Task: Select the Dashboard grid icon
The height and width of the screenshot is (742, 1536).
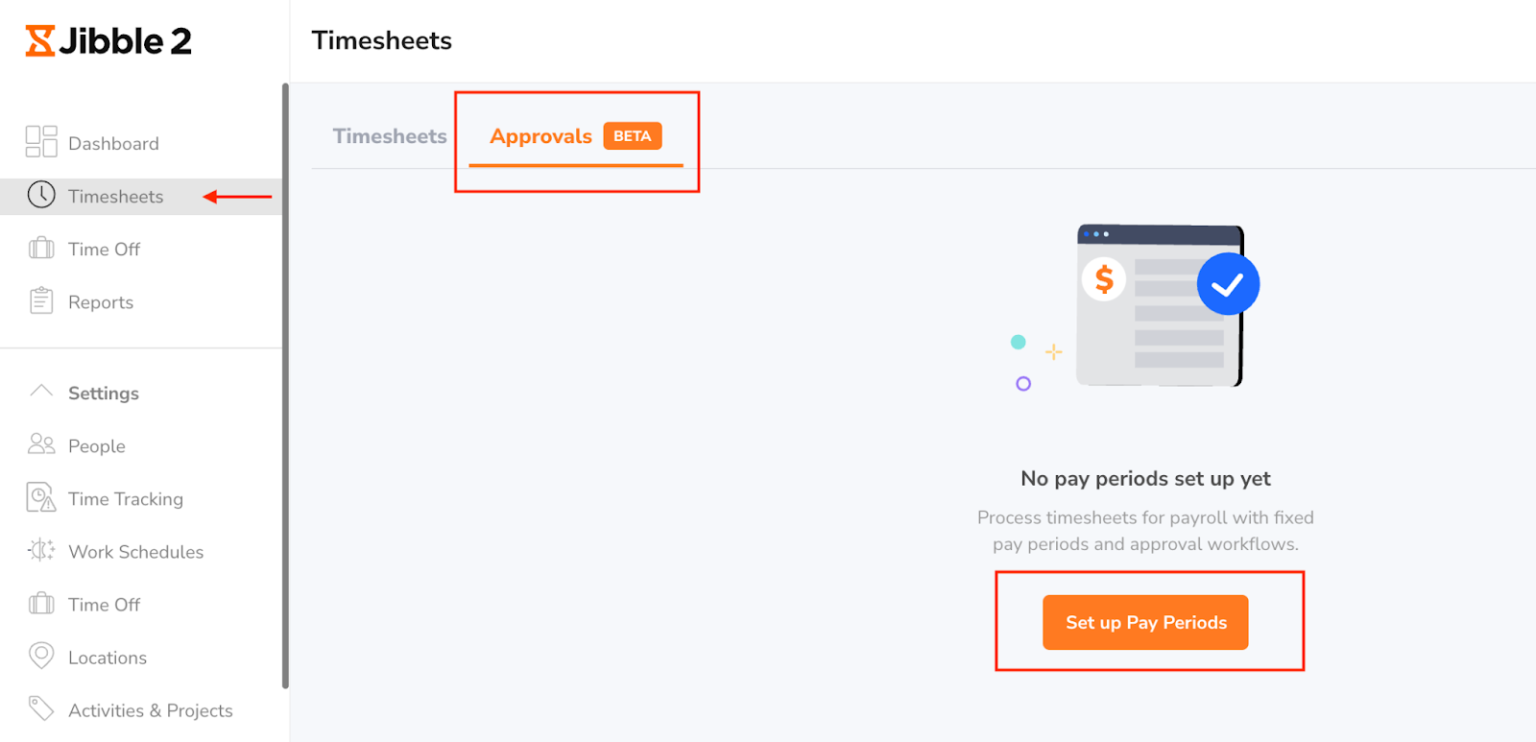Action: (41, 142)
